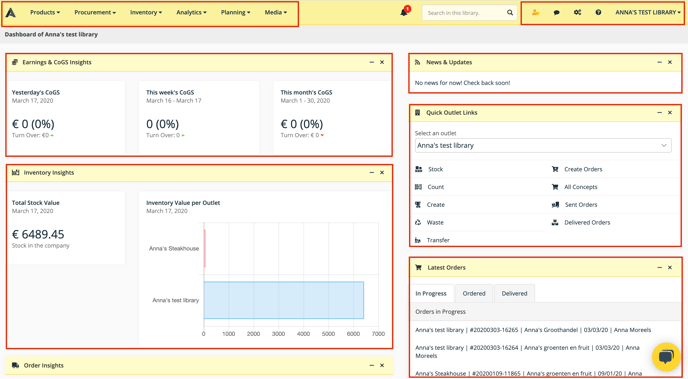Click the All Concepts cart icon
Viewport: 688px width, 379px height.
point(555,187)
